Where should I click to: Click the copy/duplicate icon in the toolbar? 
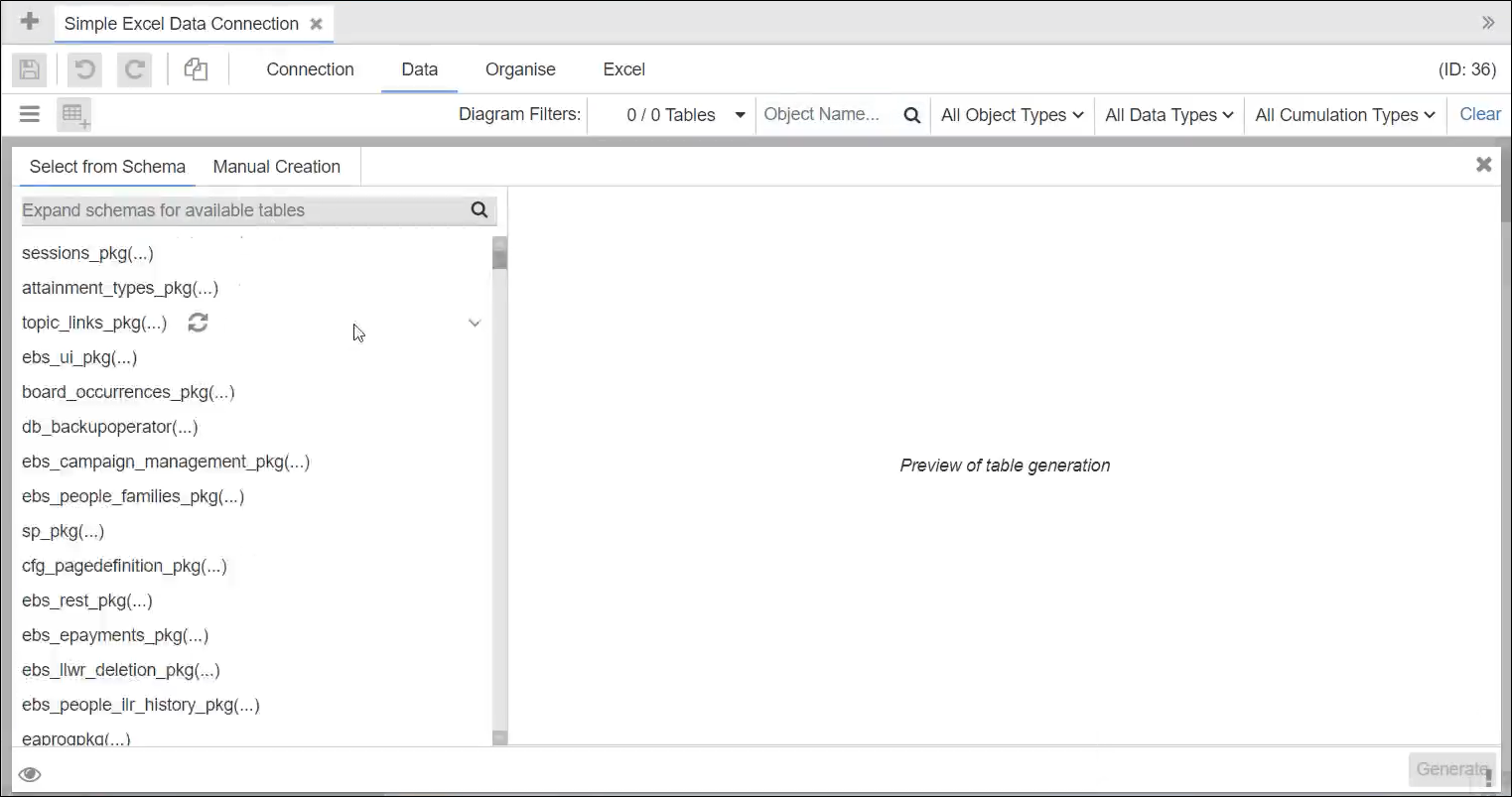pos(196,69)
